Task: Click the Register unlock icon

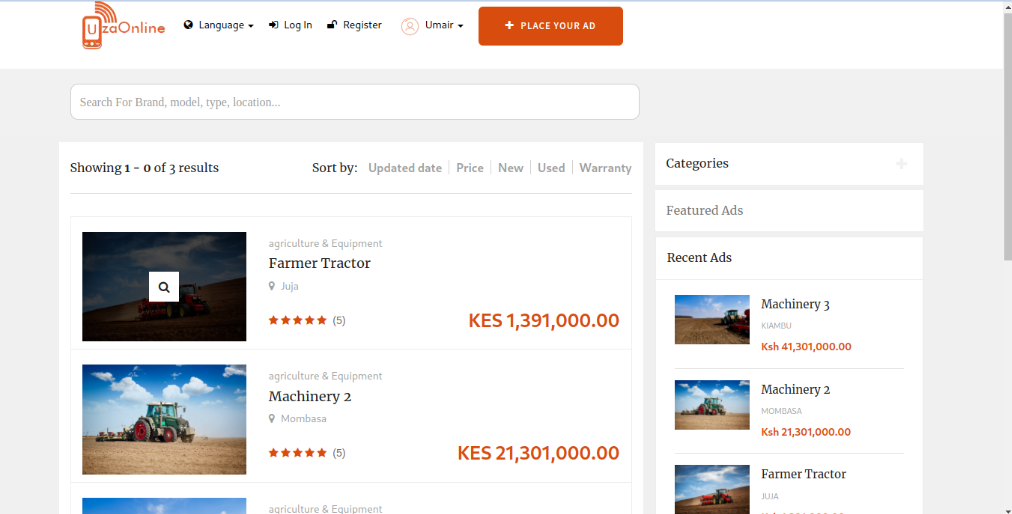Action: tap(332, 25)
